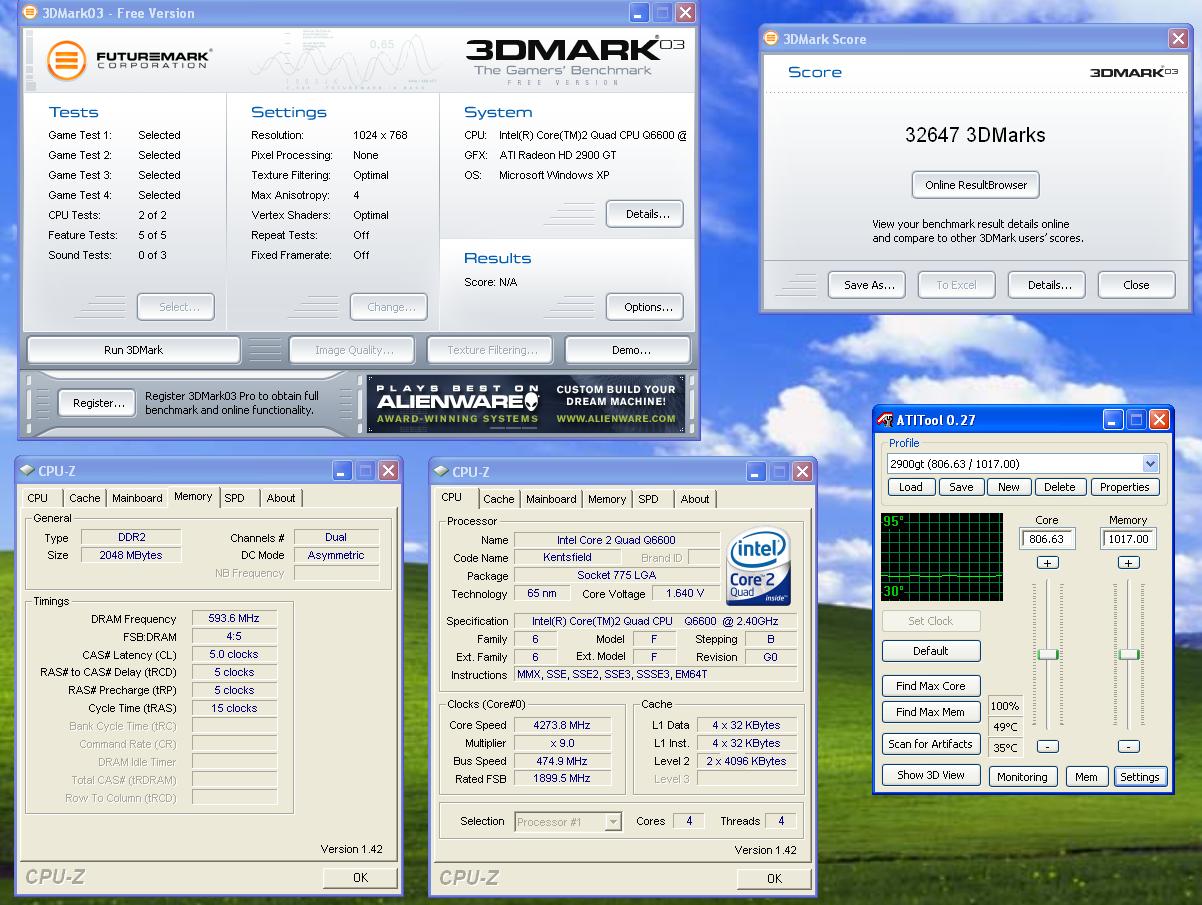This screenshot has height=905, width=1202.
Task: Click Register button in 3DMark03
Action: click(x=98, y=403)
